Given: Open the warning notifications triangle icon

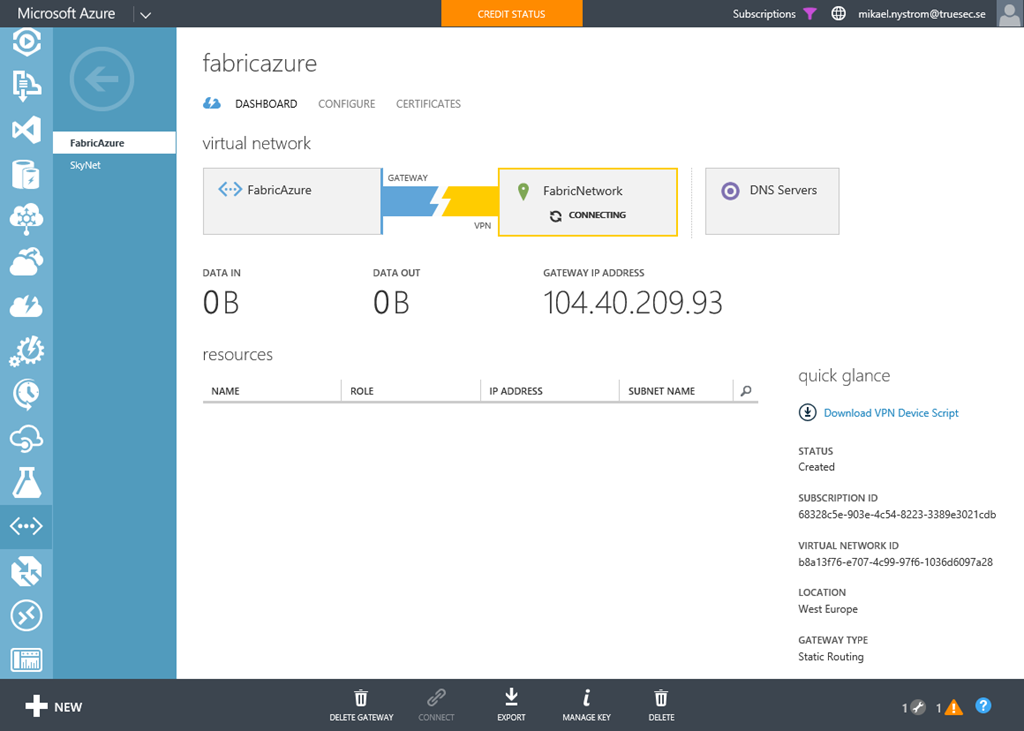Looking at the screenshot, I should click(954, 707).
